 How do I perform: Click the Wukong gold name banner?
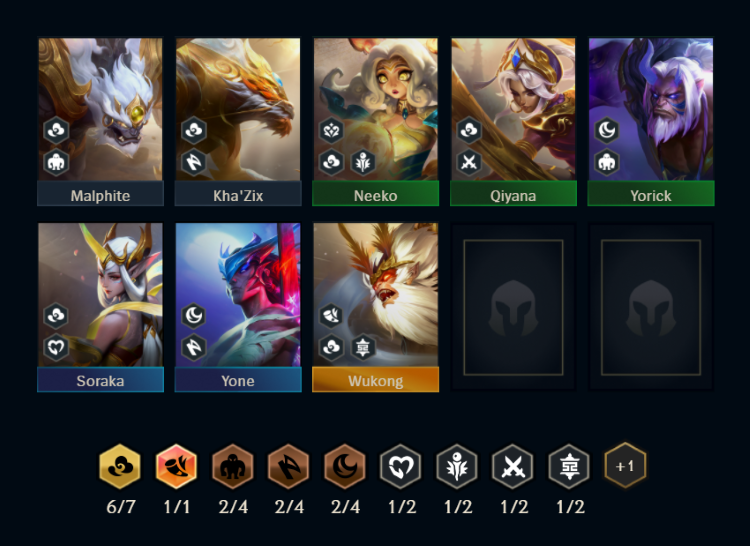coord(375,380)
